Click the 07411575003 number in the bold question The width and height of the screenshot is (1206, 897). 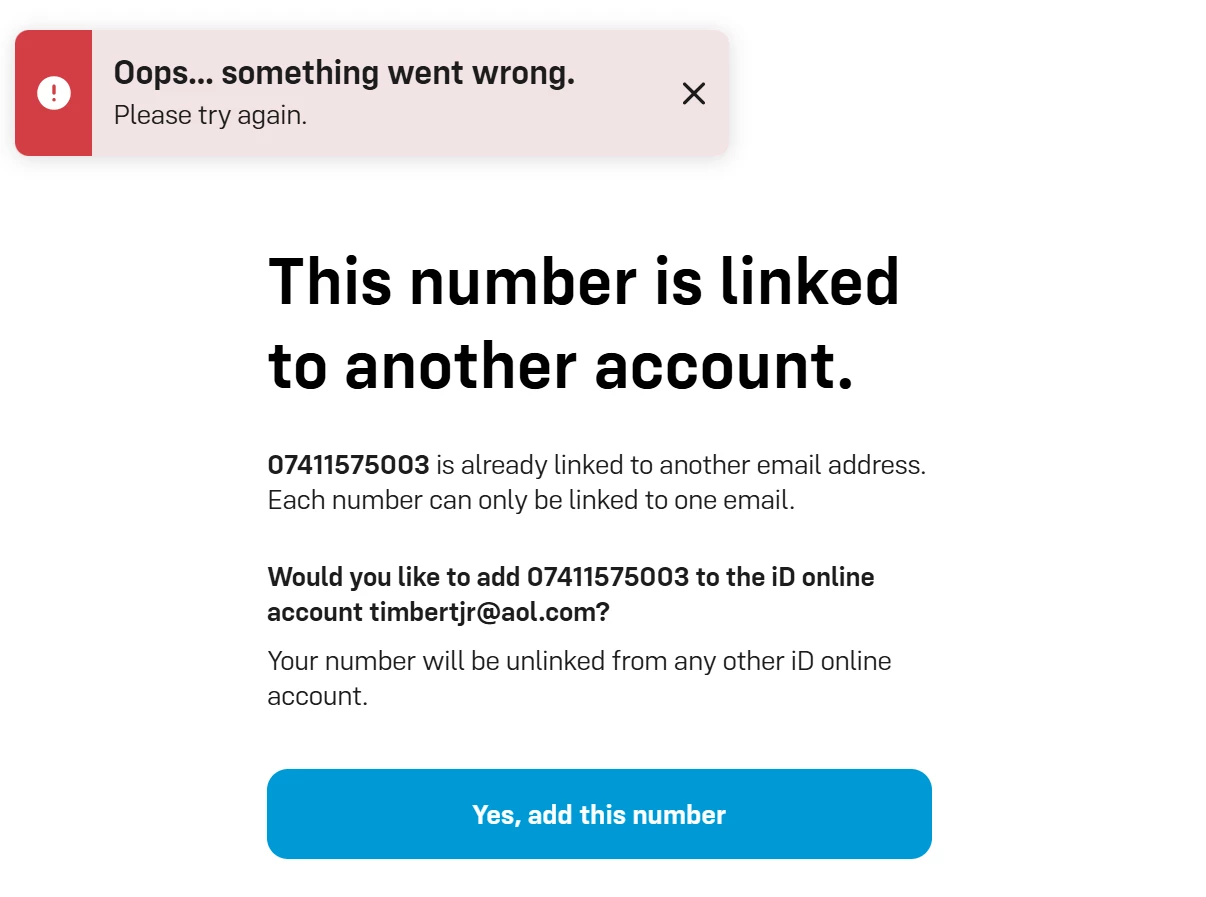(x=608, y=577)
